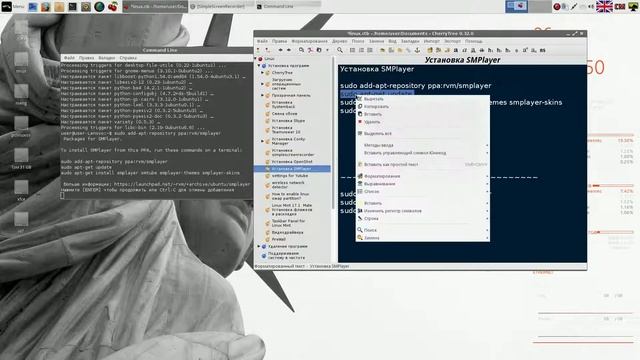Open Методы ввода submenu in context menu
The width and height of the screenshot is (640, 360).
tap(422, 145)
